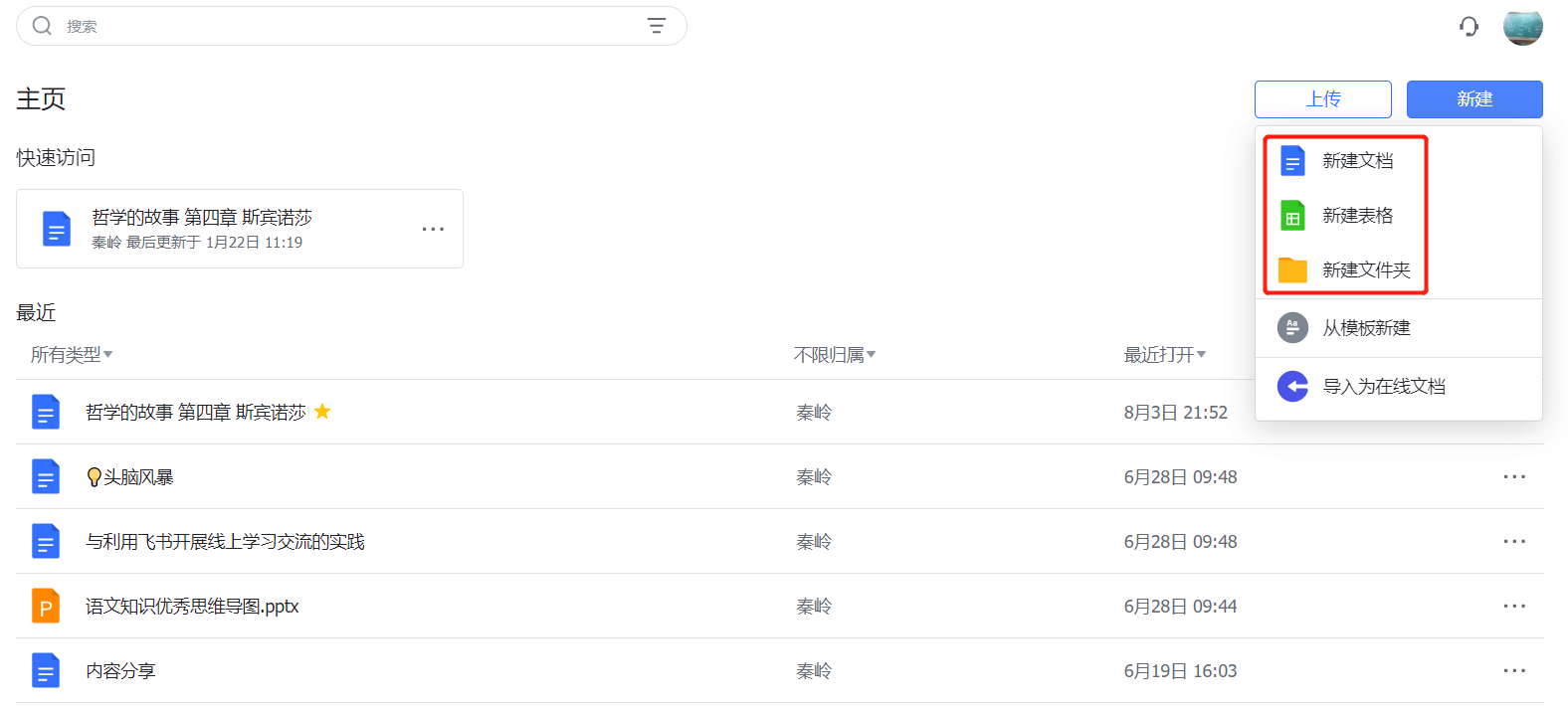Toggle the star on 哲学的故事 第四章 斯宾诺莎
1568x709 pixels.
pos(322,411)
